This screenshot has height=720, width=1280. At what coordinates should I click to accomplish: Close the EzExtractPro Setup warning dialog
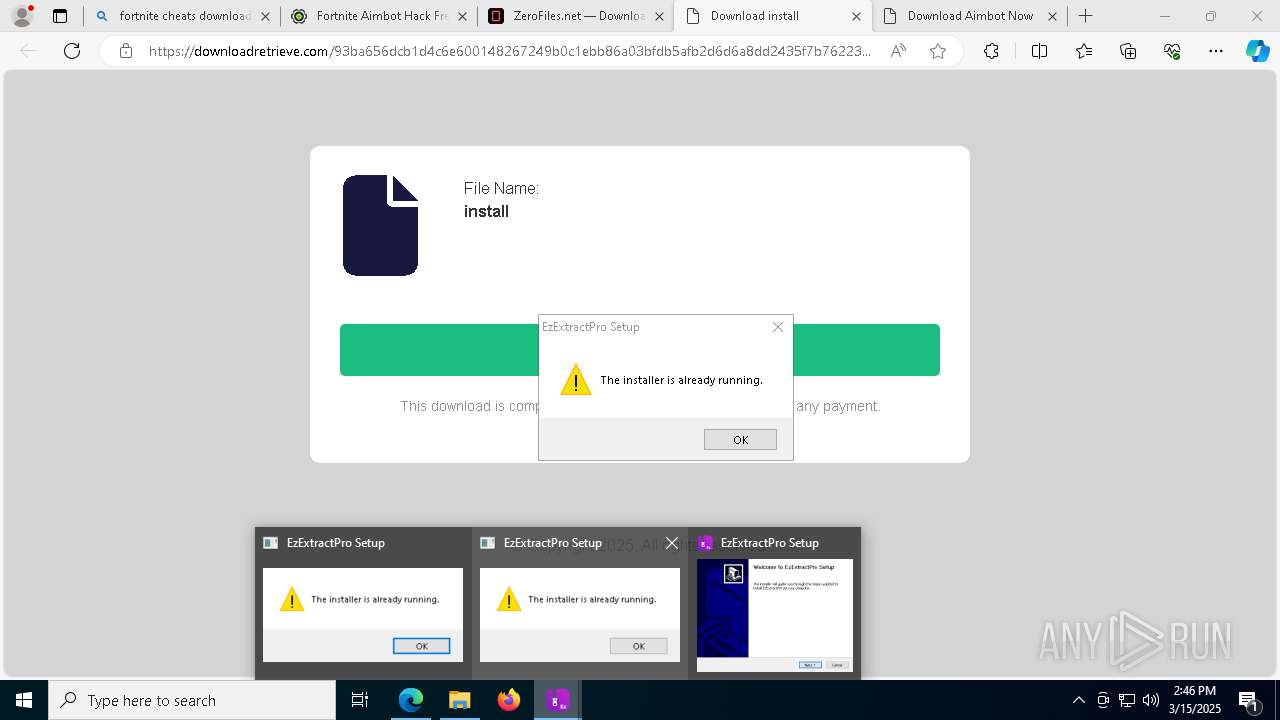[x=778, y=327]
